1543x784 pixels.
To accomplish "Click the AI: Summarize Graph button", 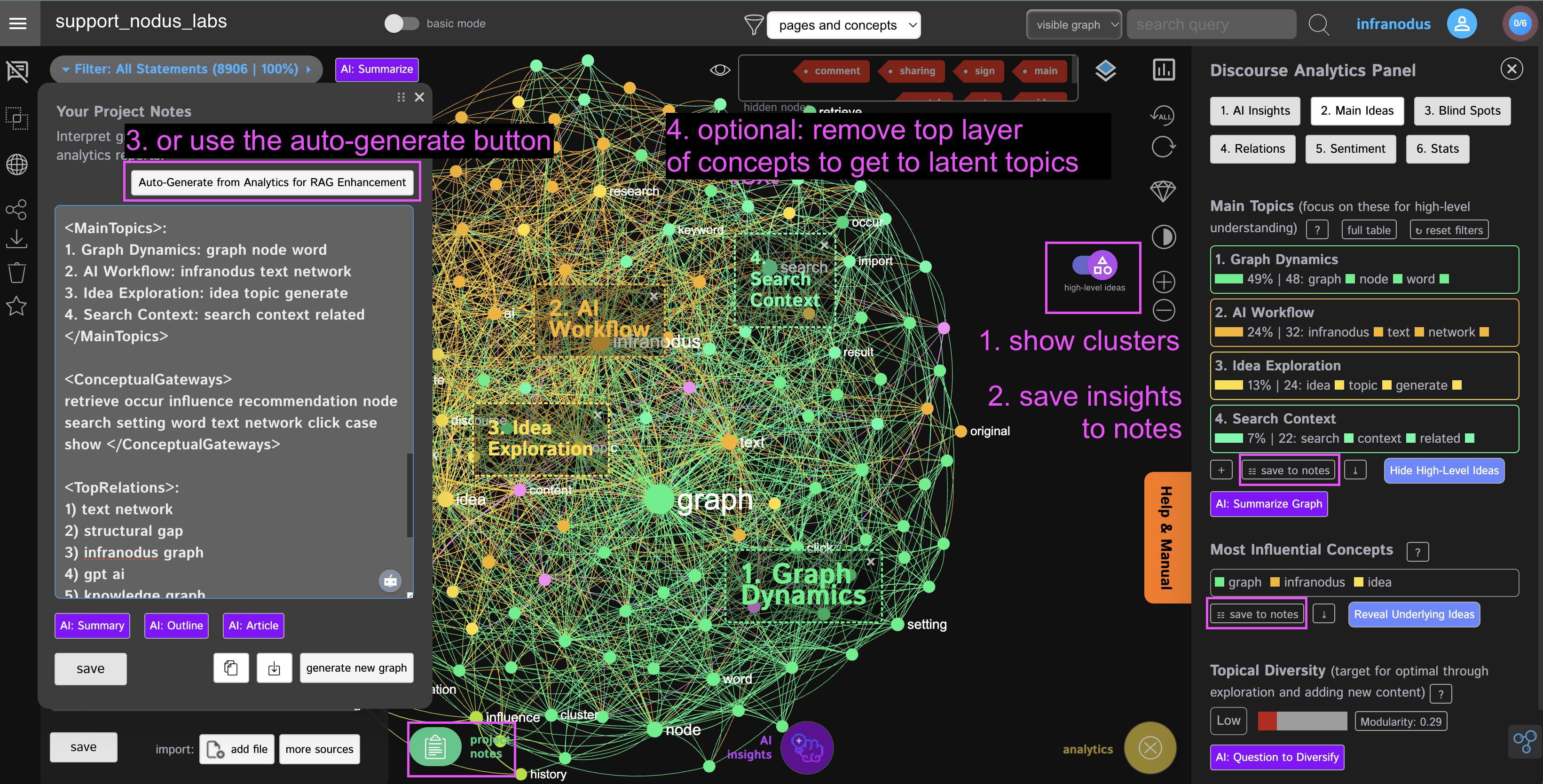I will point(1268,504).
